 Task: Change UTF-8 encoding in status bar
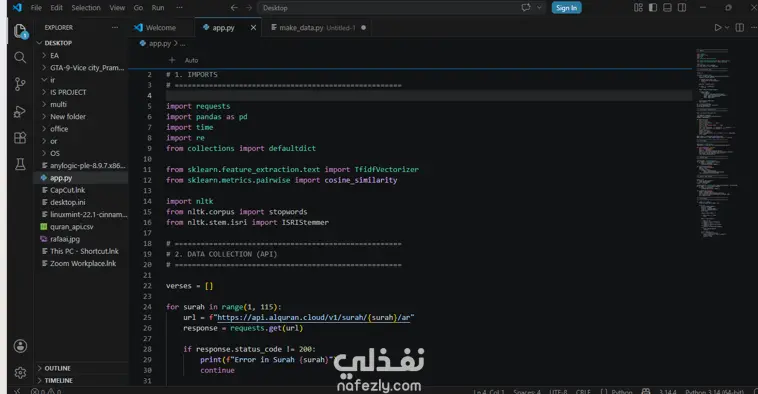tap(558, 391)
